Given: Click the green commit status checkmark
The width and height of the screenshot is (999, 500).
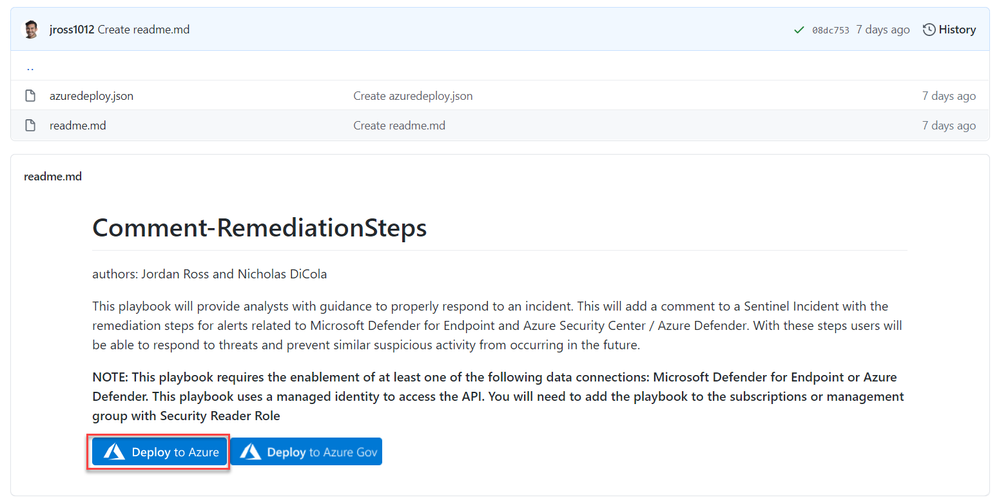Looking at the screenshot, I should point(799,30).
